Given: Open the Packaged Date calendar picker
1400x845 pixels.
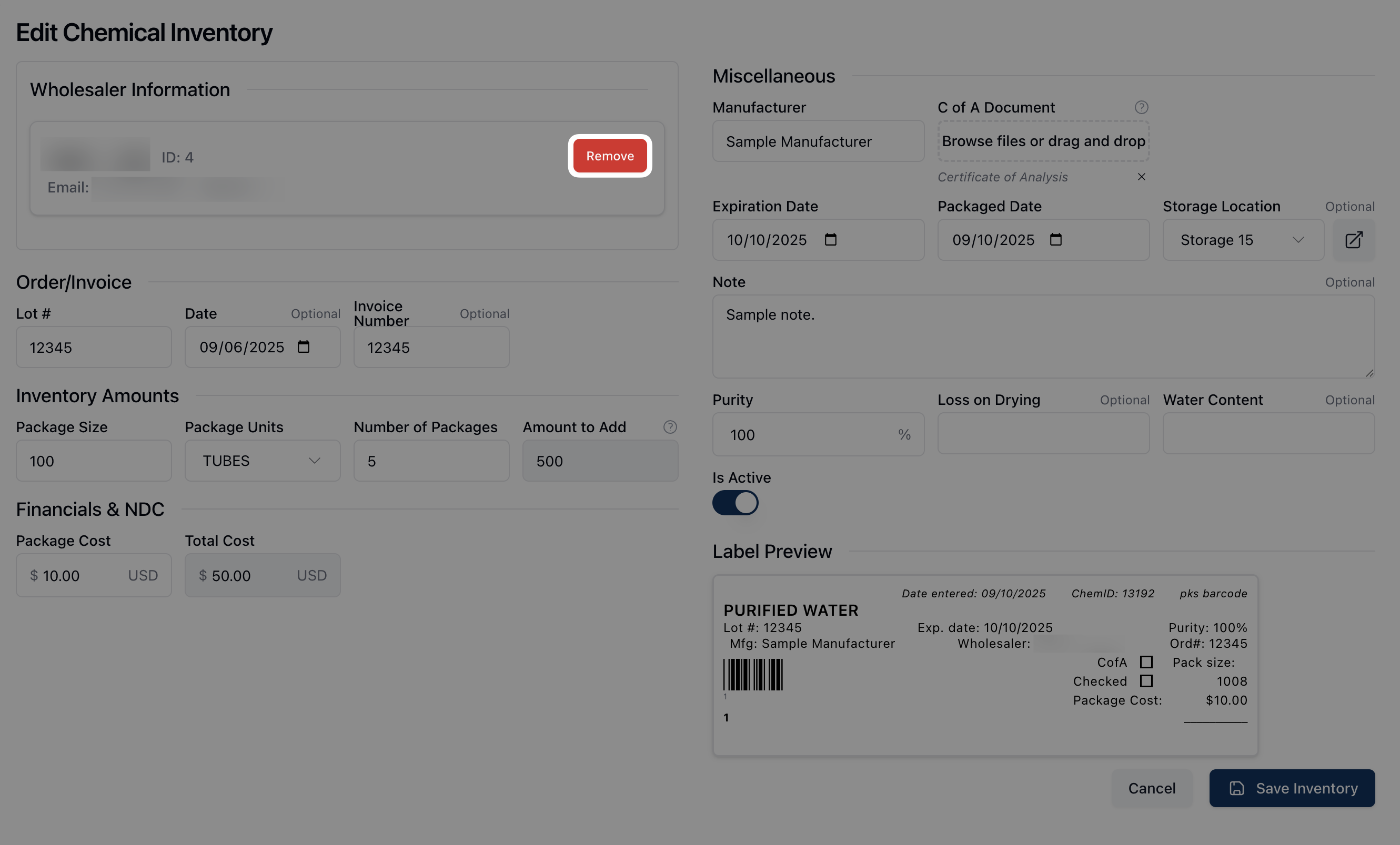Looking at the screenshot, I should [x=1055, y=240].
